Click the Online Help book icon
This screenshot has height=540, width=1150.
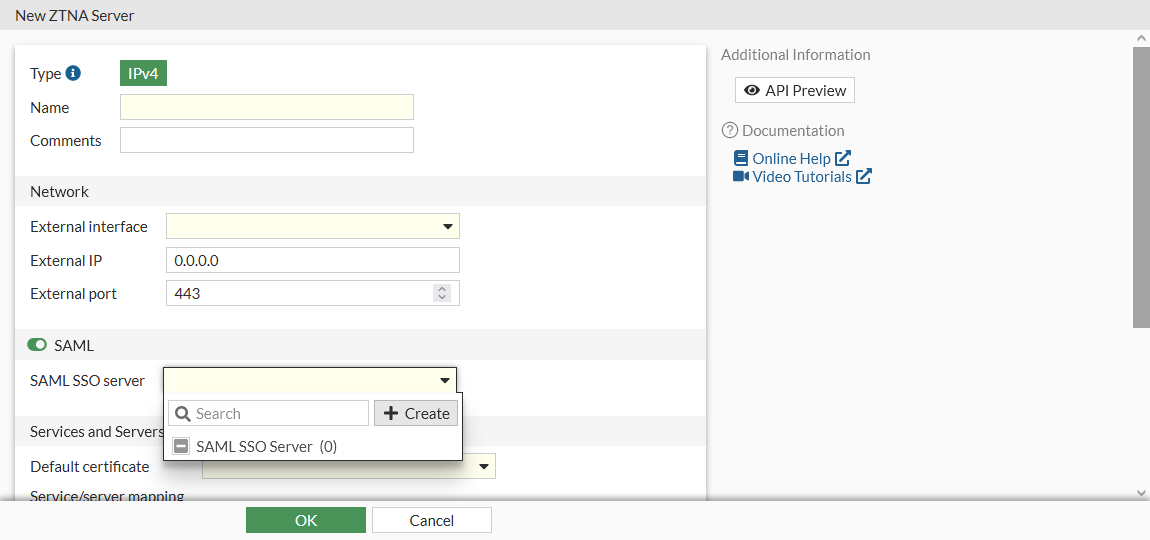(741, 158)
